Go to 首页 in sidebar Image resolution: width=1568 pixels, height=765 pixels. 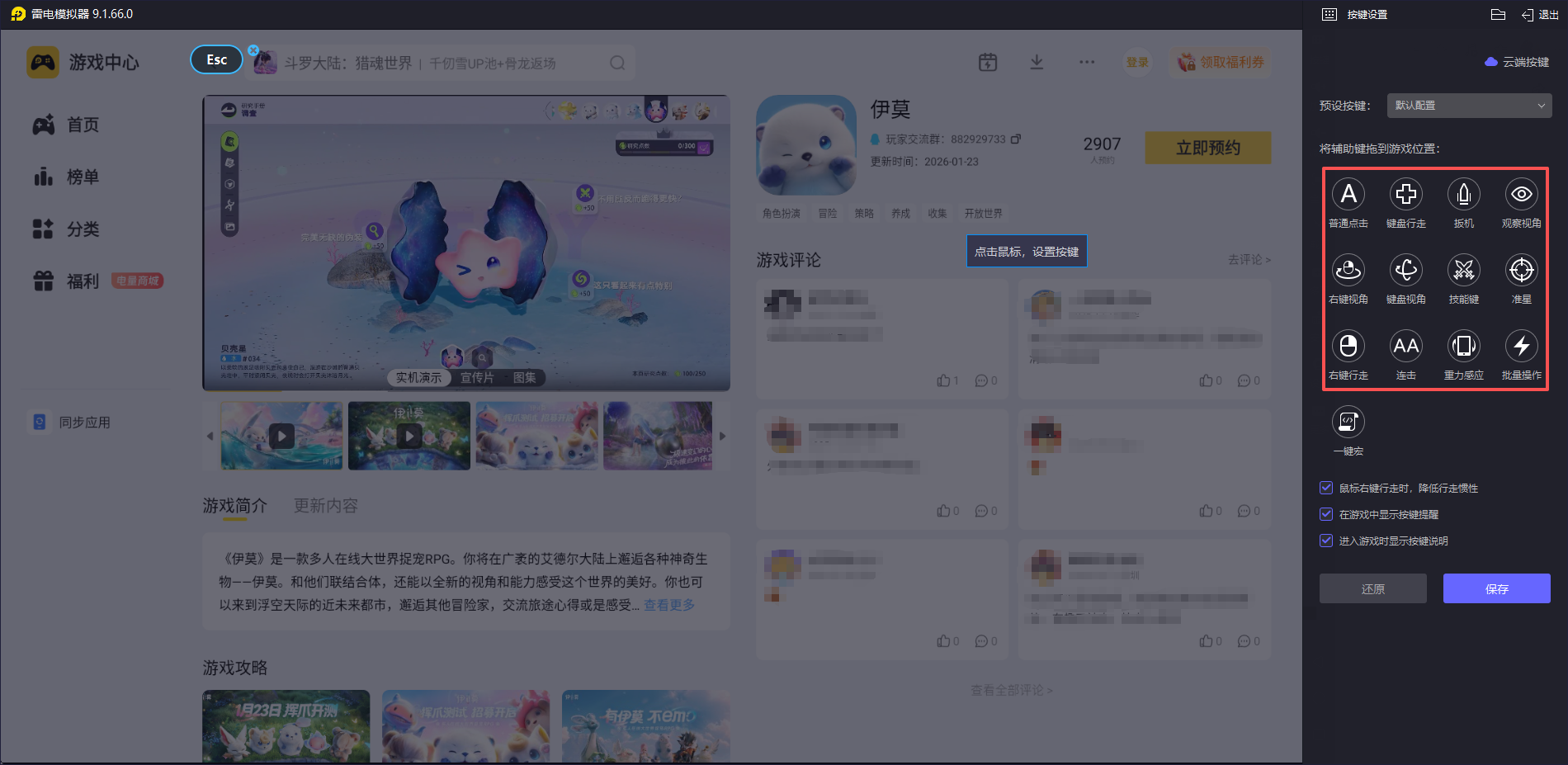tap(66, 125)
